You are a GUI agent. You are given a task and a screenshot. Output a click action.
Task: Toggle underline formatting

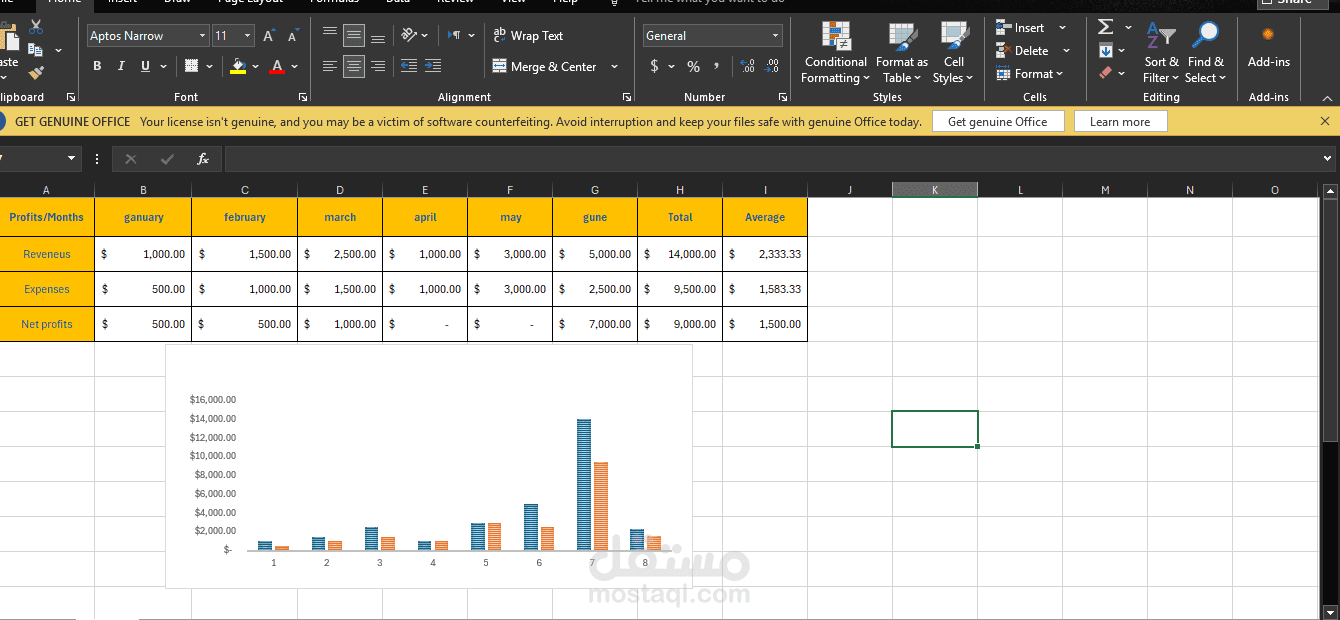146,66
